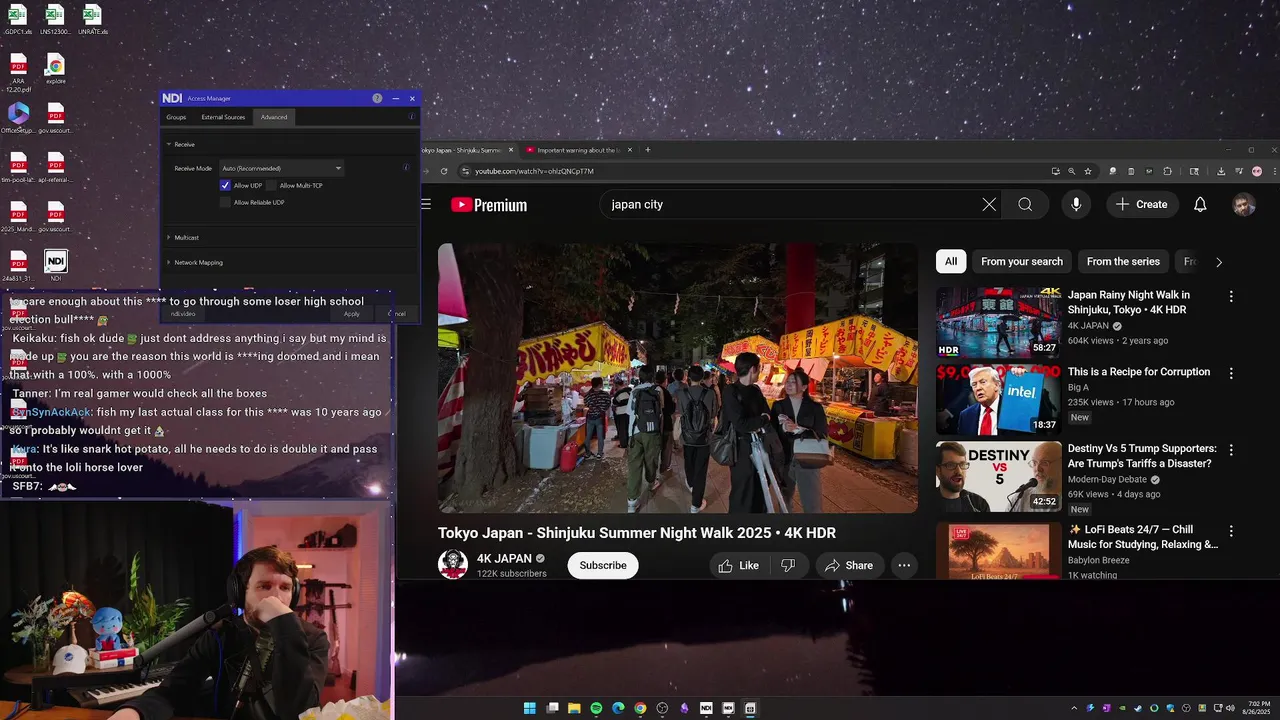
Task: Subscribe to the 4K JAPAN channel
Action: pyautogui.click(x=603, y=565)
